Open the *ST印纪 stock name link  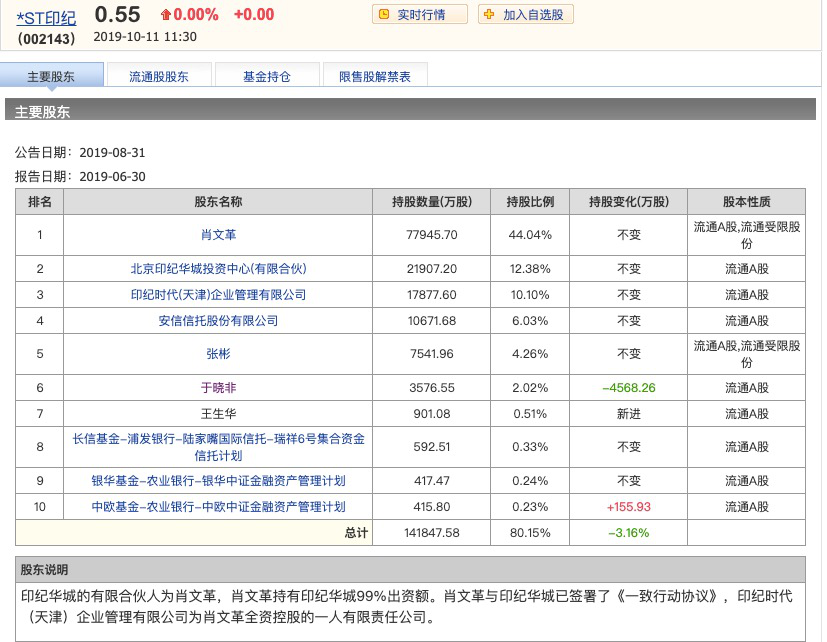46,18
